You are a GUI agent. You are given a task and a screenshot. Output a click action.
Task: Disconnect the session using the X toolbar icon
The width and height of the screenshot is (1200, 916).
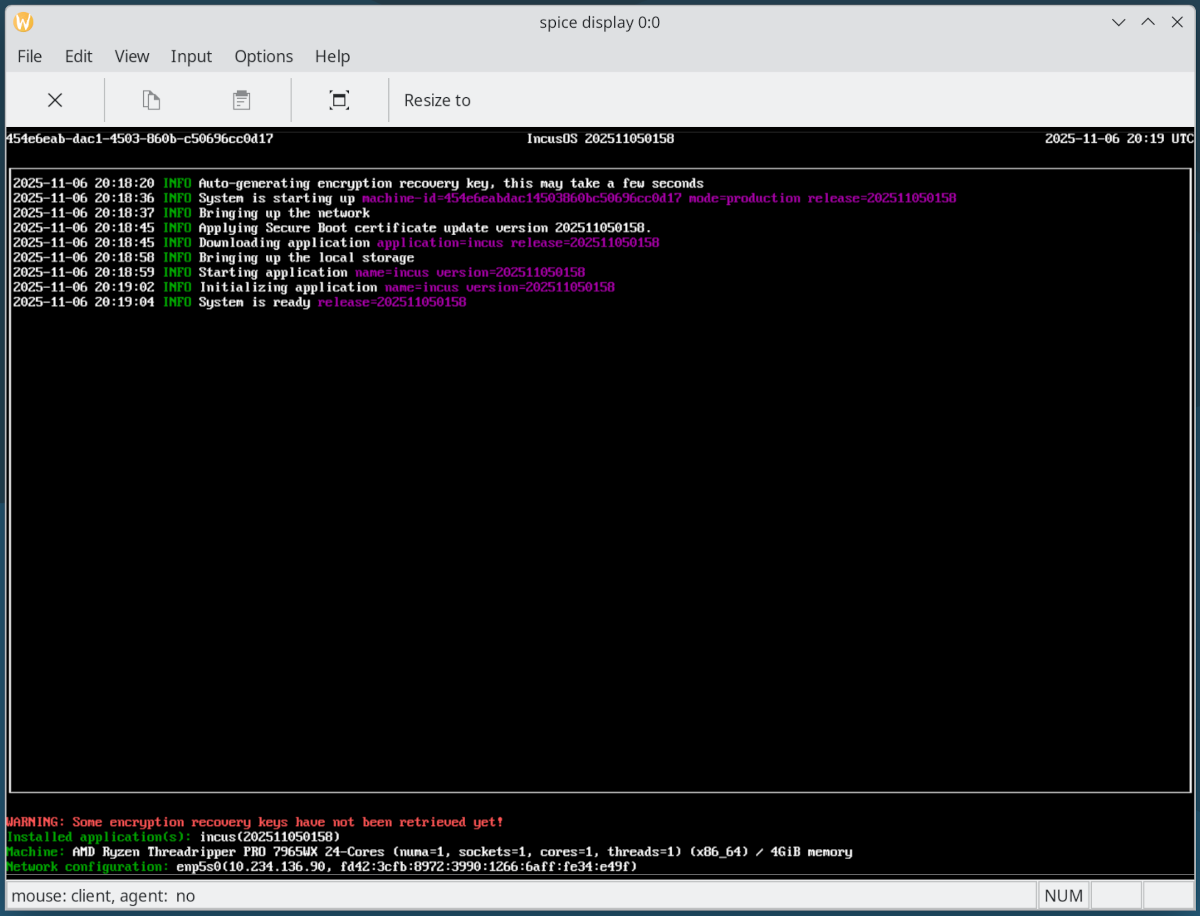coord(55,100)
